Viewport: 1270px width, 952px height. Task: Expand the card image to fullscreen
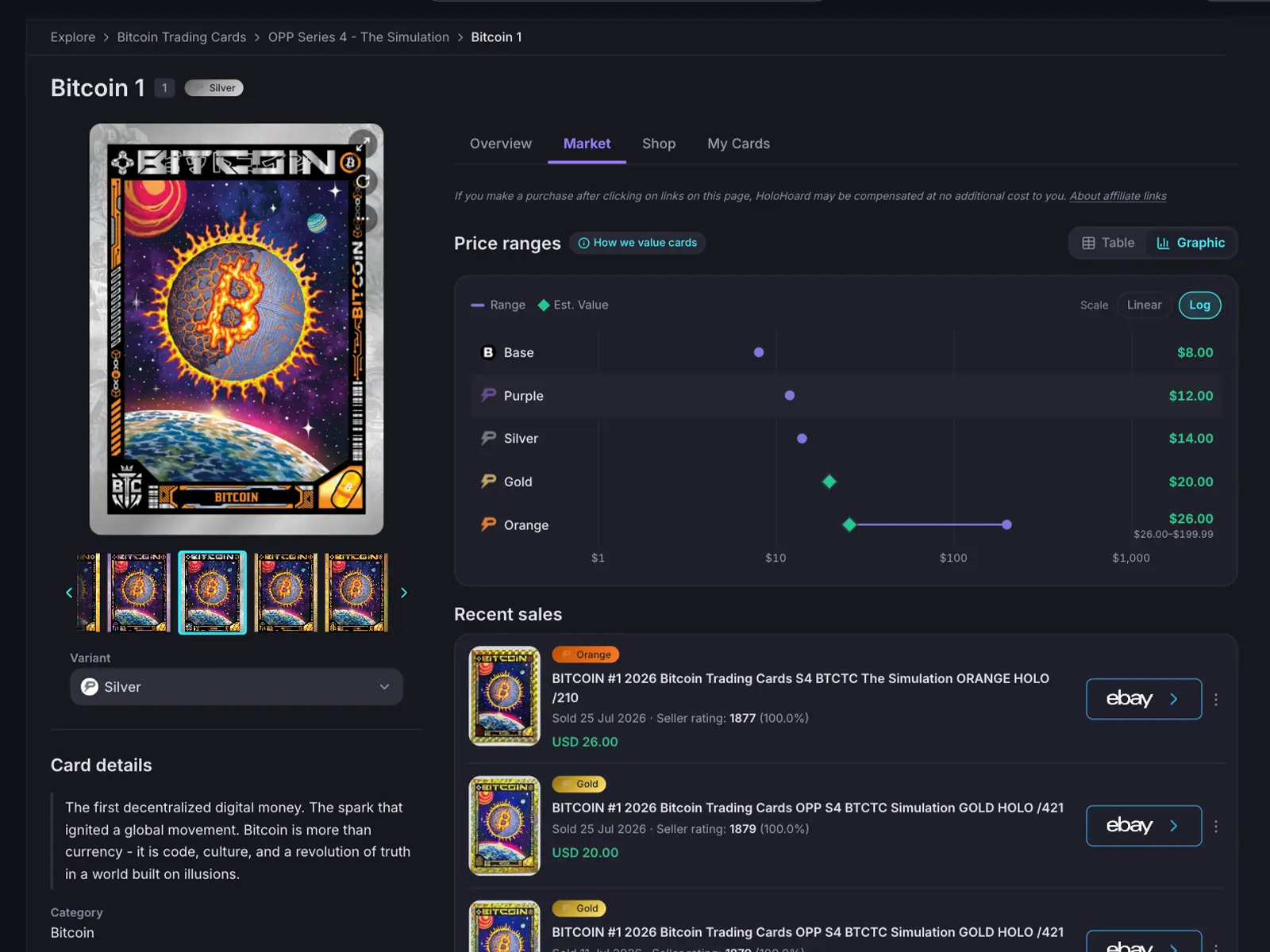[x=363, y=144]
